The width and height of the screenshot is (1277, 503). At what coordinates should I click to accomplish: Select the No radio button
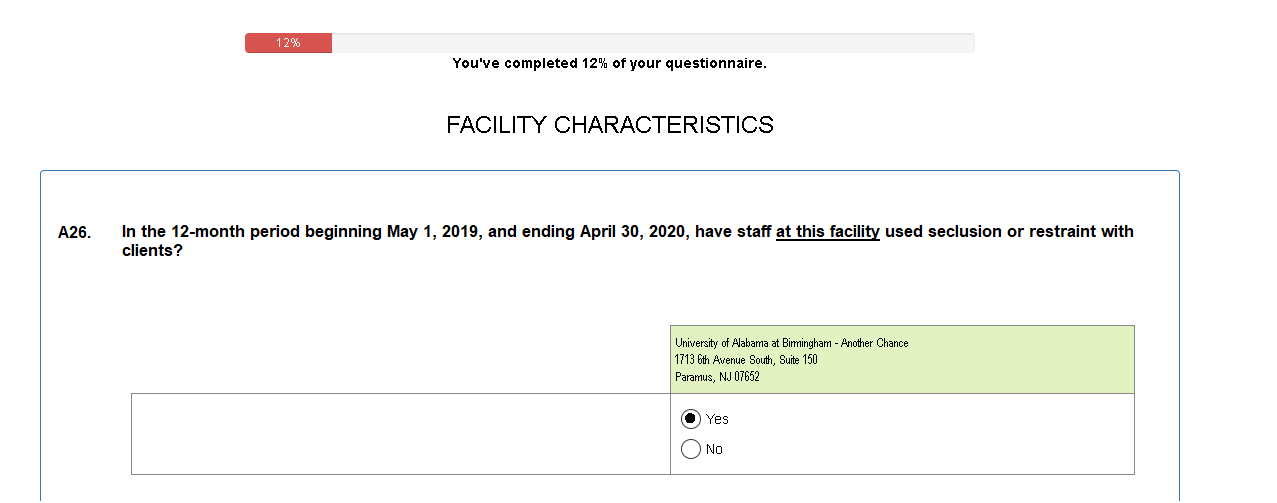coord(691,449)
